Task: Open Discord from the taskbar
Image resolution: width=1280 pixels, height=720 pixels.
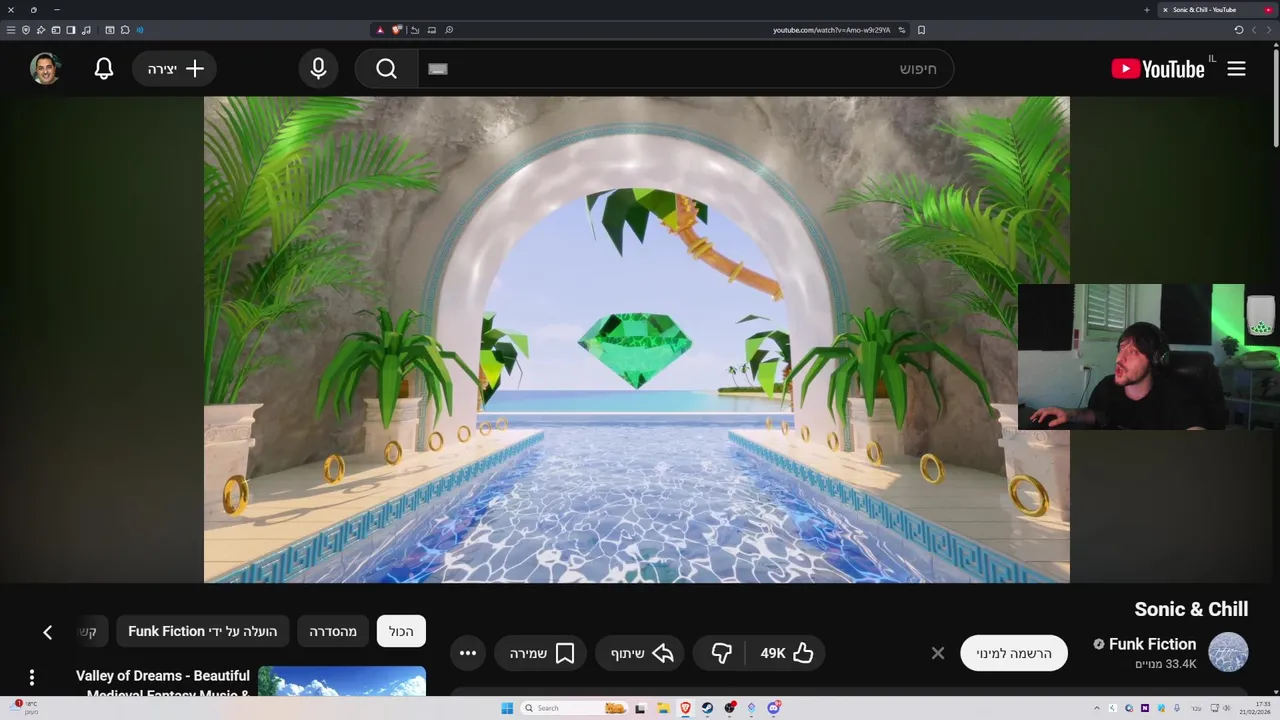Action: click(773, 708)
